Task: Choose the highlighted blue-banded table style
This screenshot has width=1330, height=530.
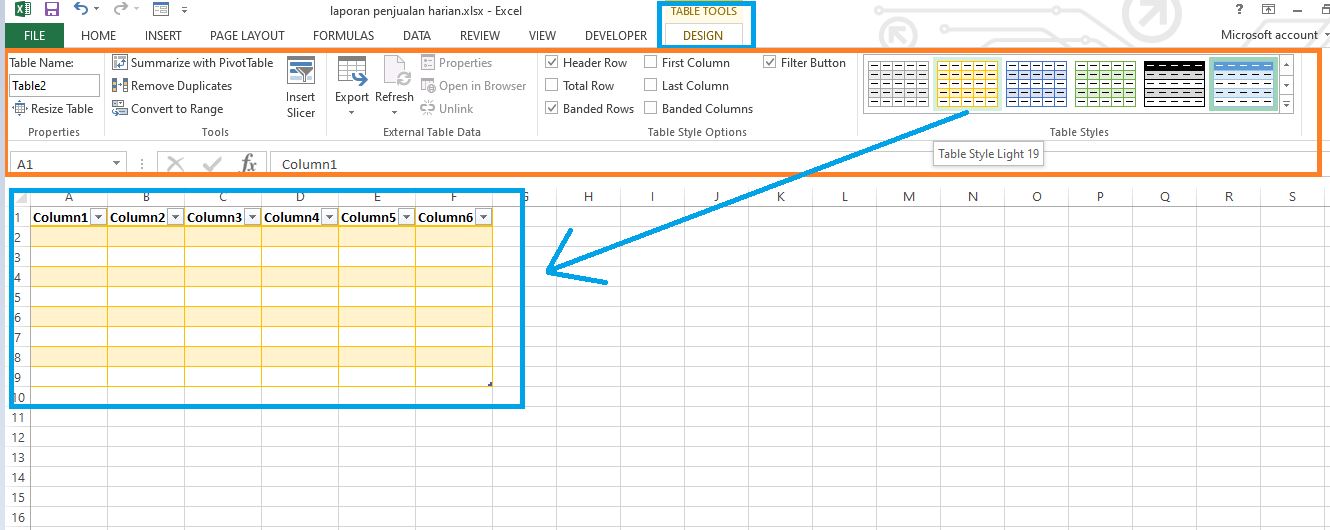Action: 1243,83
